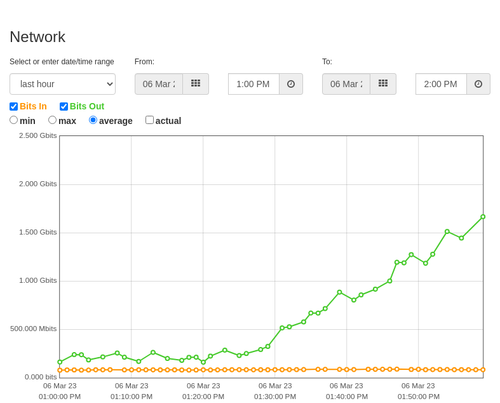Click the first green Bits Out data point
This screenshot has width=500, height=403.
pyautogui.click(x=60, y=362)
